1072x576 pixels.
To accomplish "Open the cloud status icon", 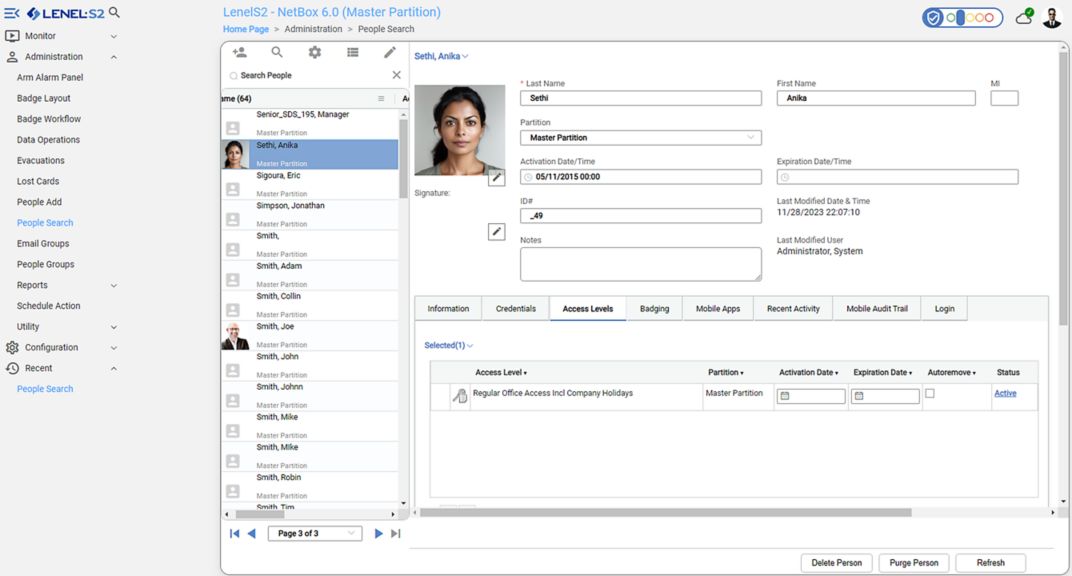I will pyautogui.click(x=1025, y=17).
